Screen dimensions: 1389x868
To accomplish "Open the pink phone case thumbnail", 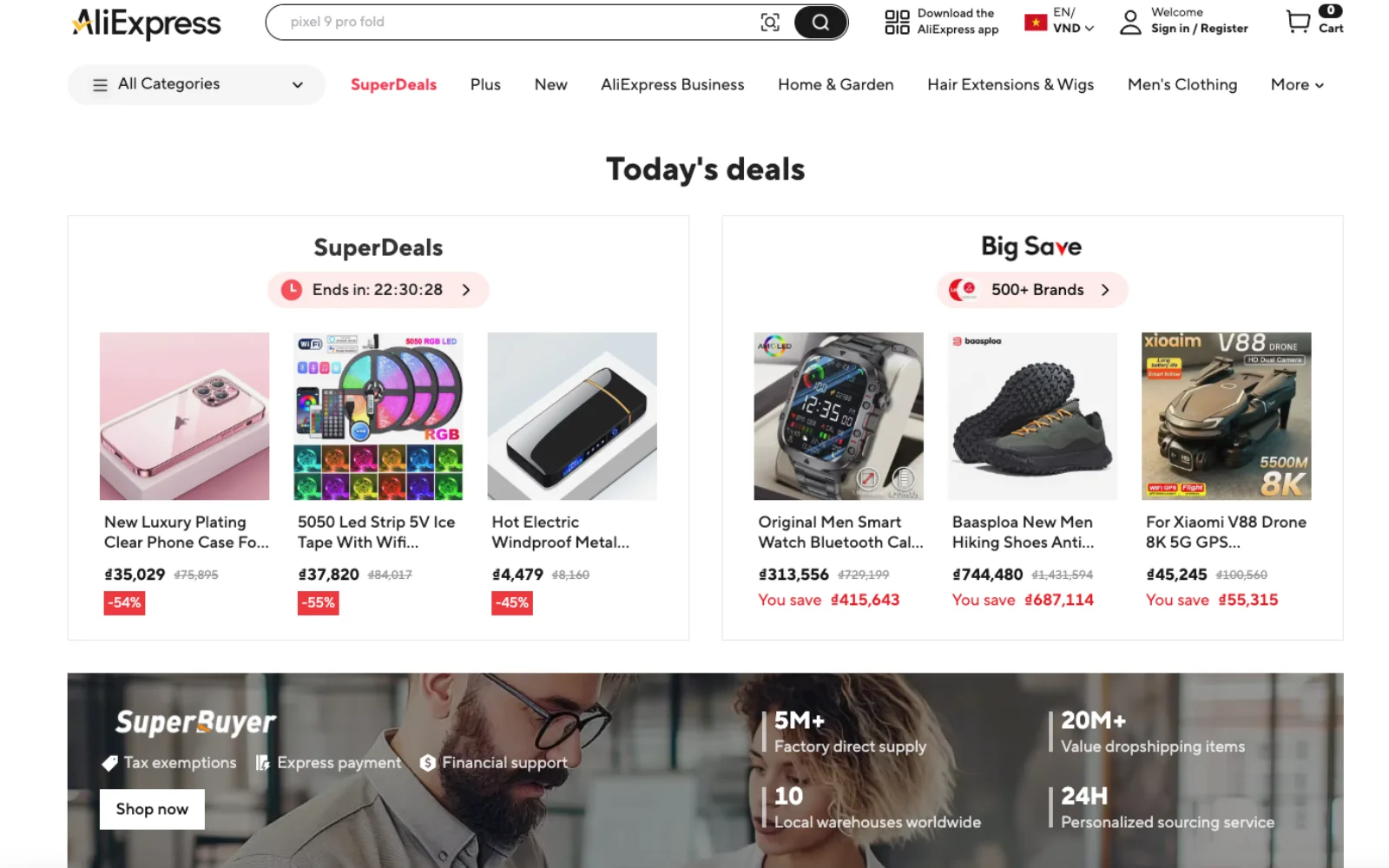I will [184, 416].
